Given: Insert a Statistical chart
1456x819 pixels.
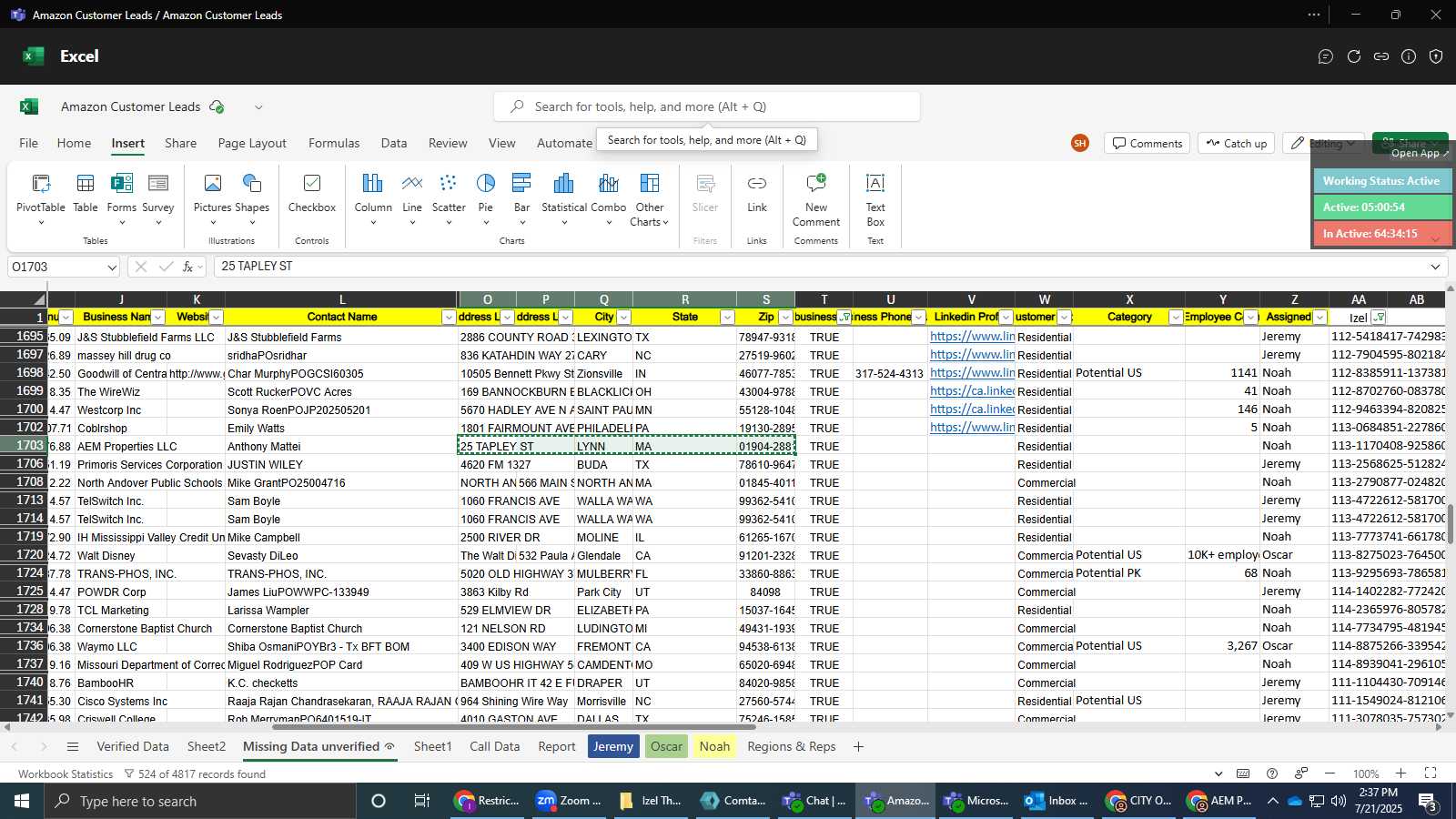Looking at the screenshot, I should [564, 198].
